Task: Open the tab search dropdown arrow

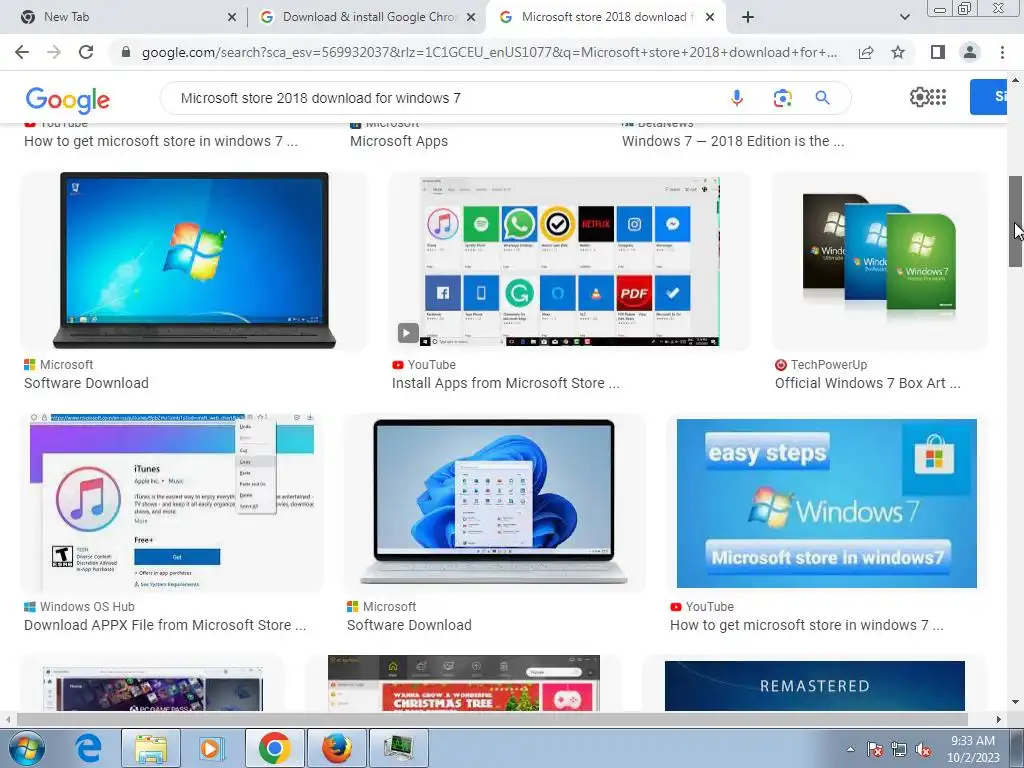Action: click(904, 17)
